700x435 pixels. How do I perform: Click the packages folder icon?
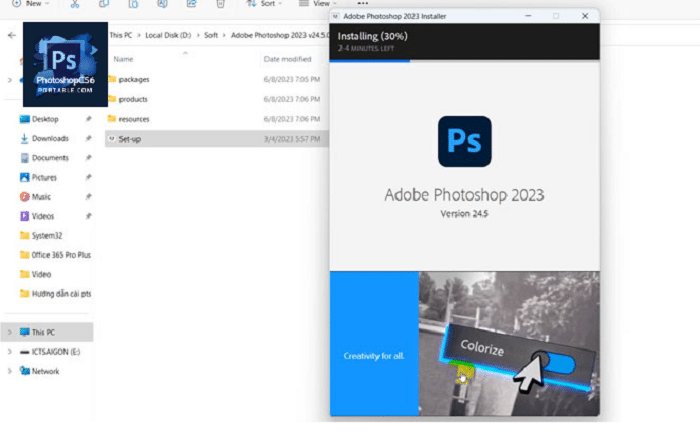point(112,79)
